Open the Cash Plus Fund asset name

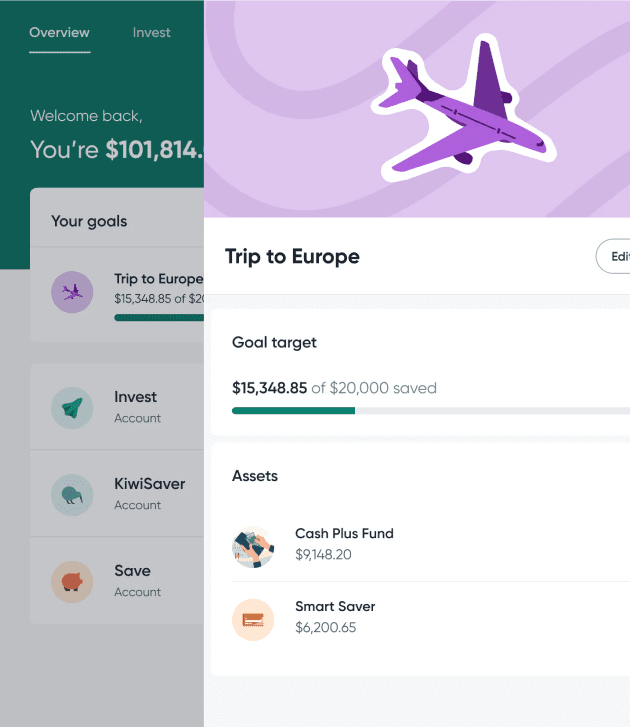click(x=344, y=534)
